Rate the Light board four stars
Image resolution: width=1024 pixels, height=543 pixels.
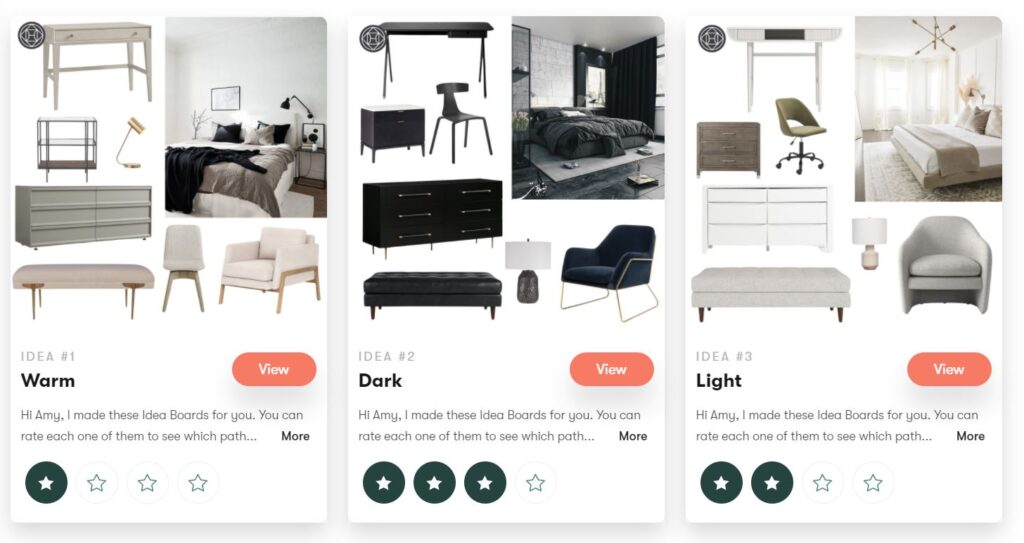[873, 483]
